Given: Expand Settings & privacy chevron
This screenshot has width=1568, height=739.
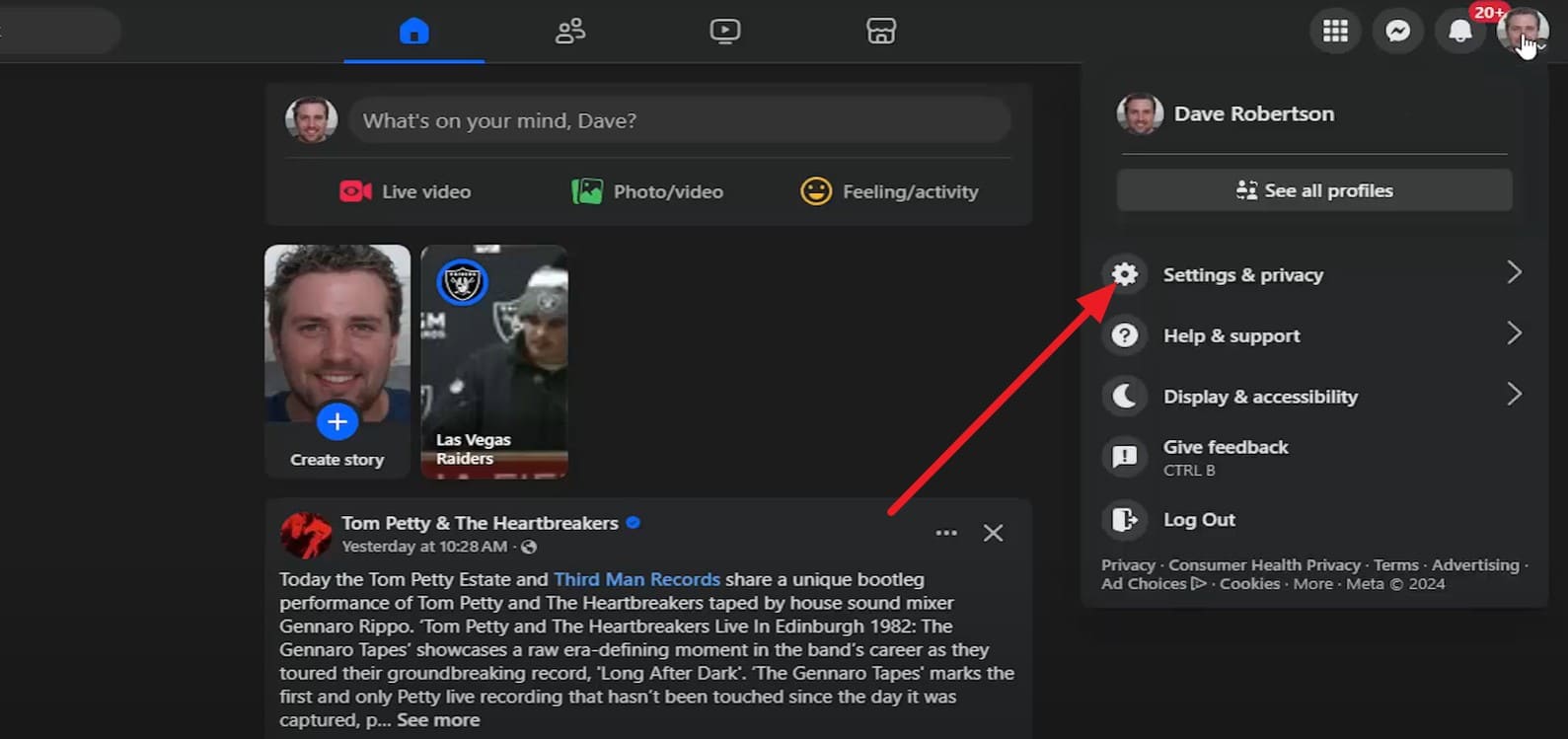Looking at the screenshot, I should click(x=1514, y=272).
